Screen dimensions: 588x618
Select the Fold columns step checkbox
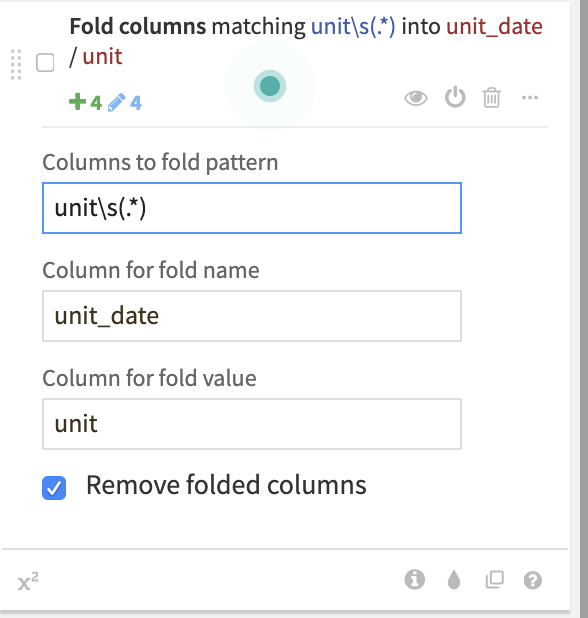pos(45,63)
